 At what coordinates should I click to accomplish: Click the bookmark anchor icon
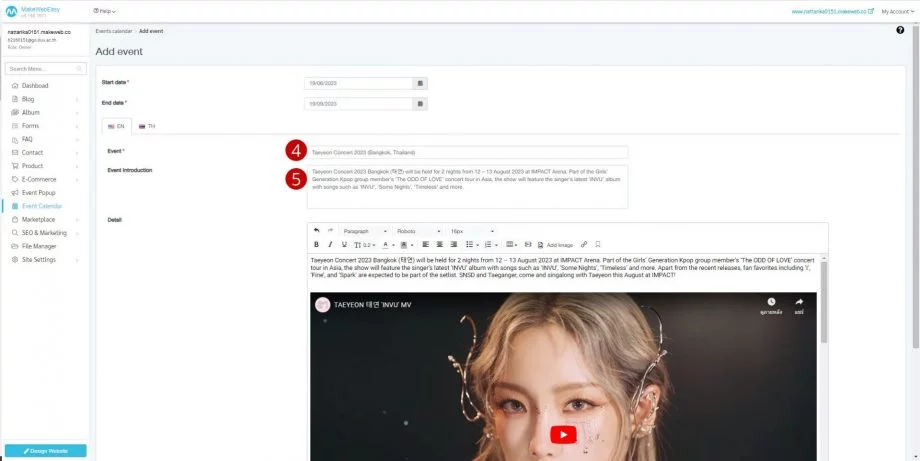[x=598, y=245]
